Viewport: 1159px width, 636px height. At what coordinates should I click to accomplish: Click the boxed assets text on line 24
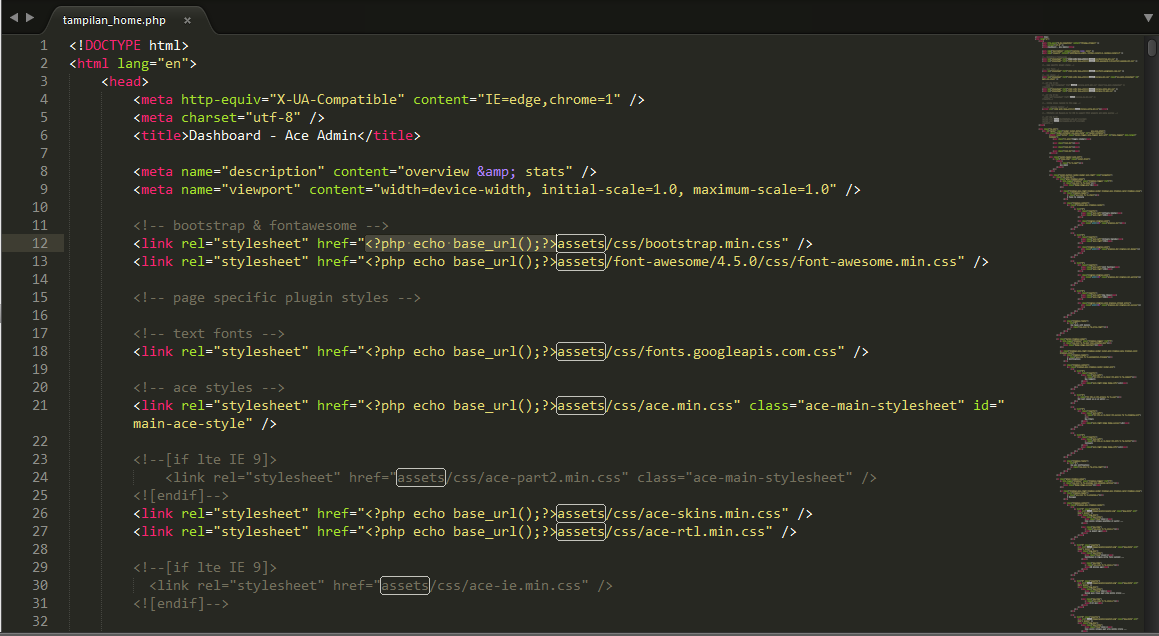tap(420, 477)
